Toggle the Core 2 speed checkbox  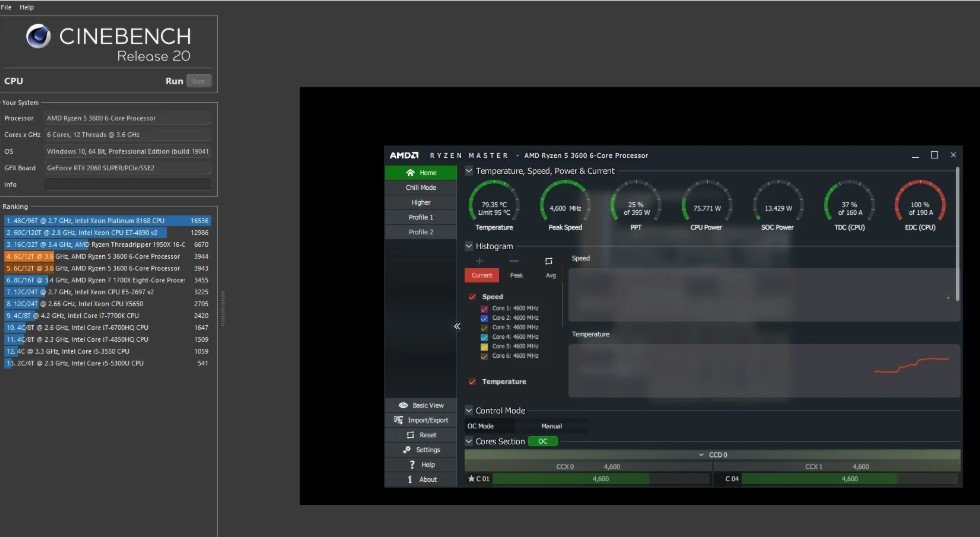(x=484, y=318)
